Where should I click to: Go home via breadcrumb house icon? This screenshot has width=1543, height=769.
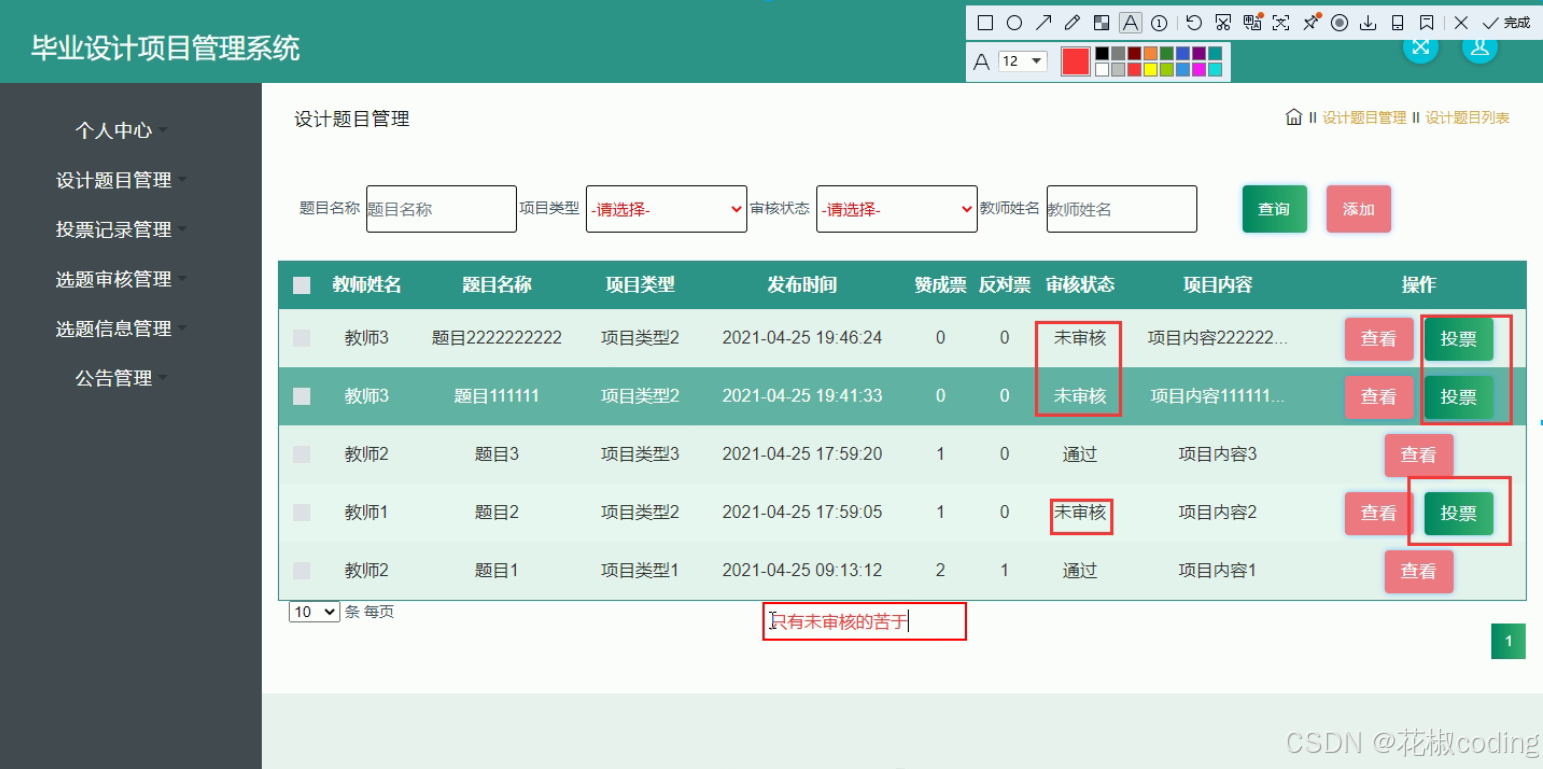(1294, 117)
